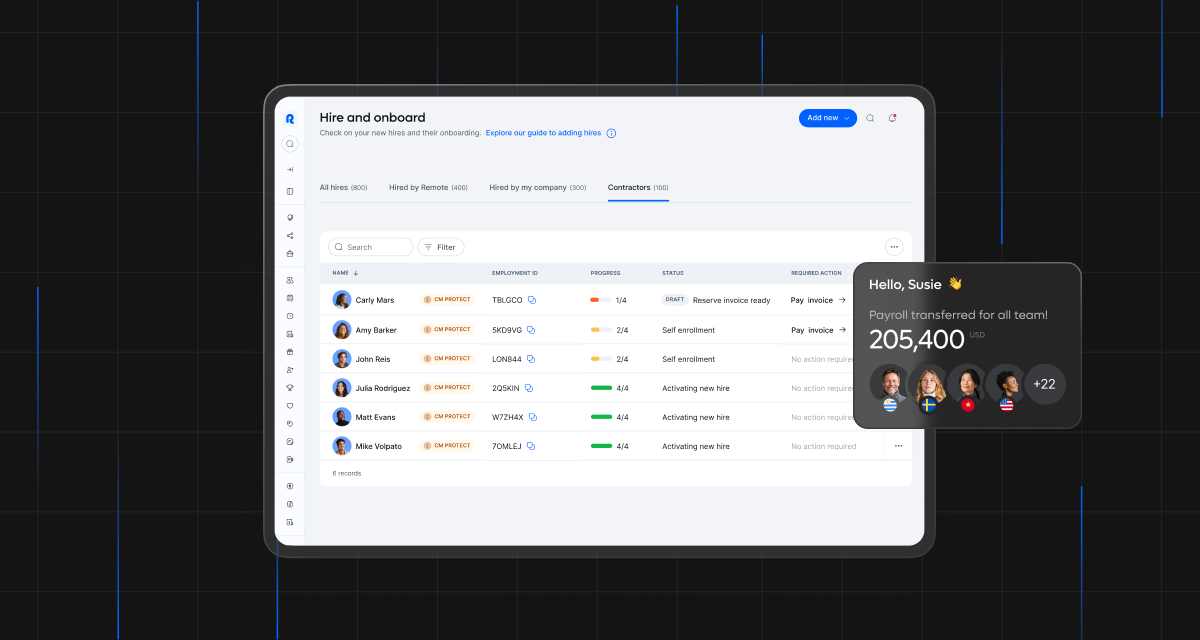Viewport: 1200px width, 640px height.
Task: Copy employment ID 7OMLEJ
Action: [530, 446]
